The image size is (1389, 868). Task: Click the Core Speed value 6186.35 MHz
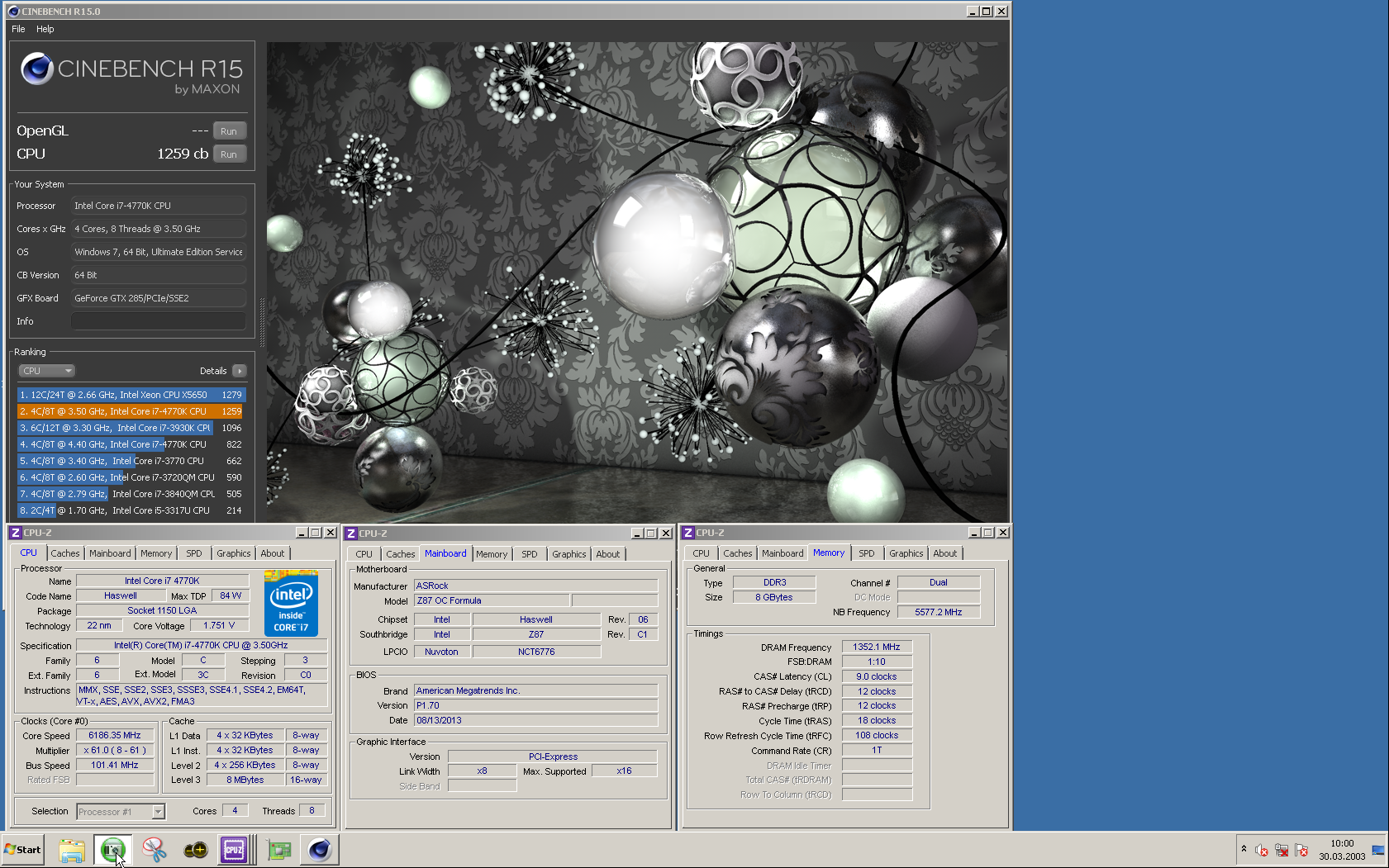[115, 735]
